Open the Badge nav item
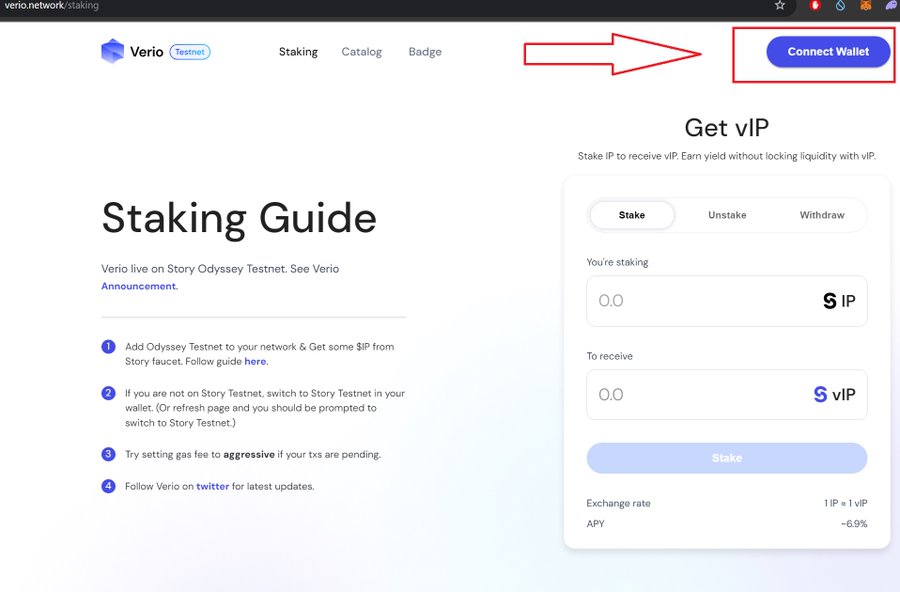 click(x=425, y=52)
